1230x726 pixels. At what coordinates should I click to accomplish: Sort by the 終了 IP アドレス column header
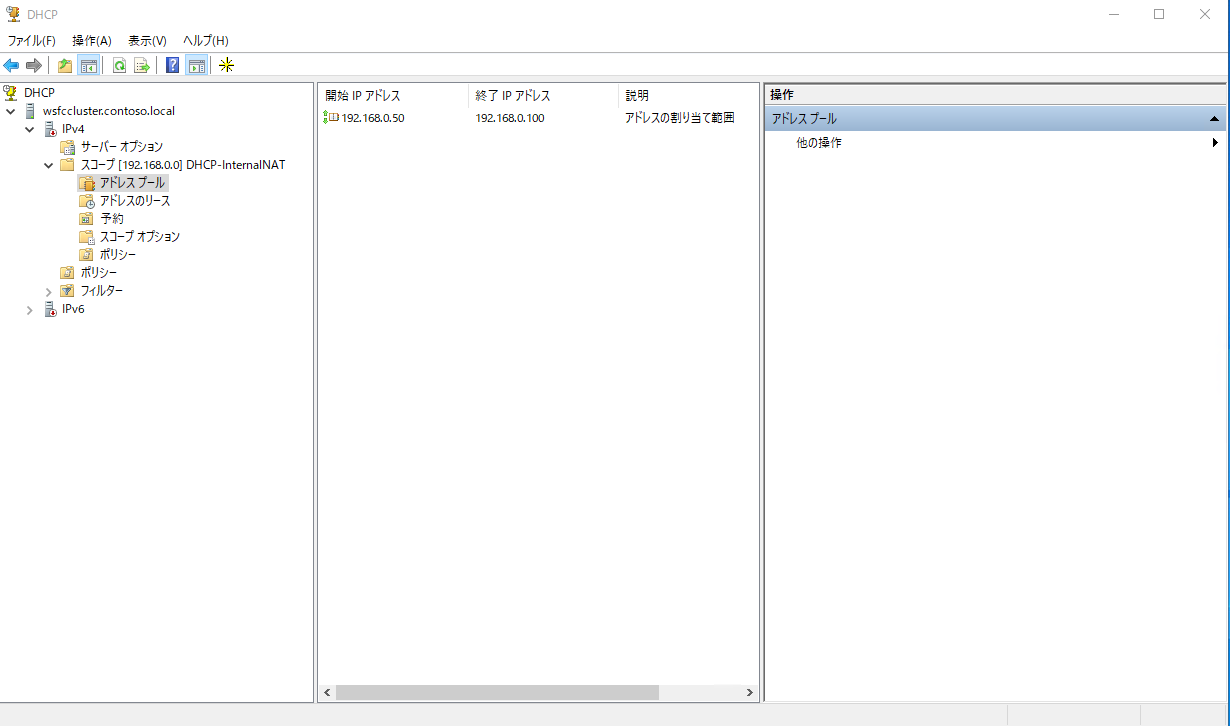(x=543, y=96)
